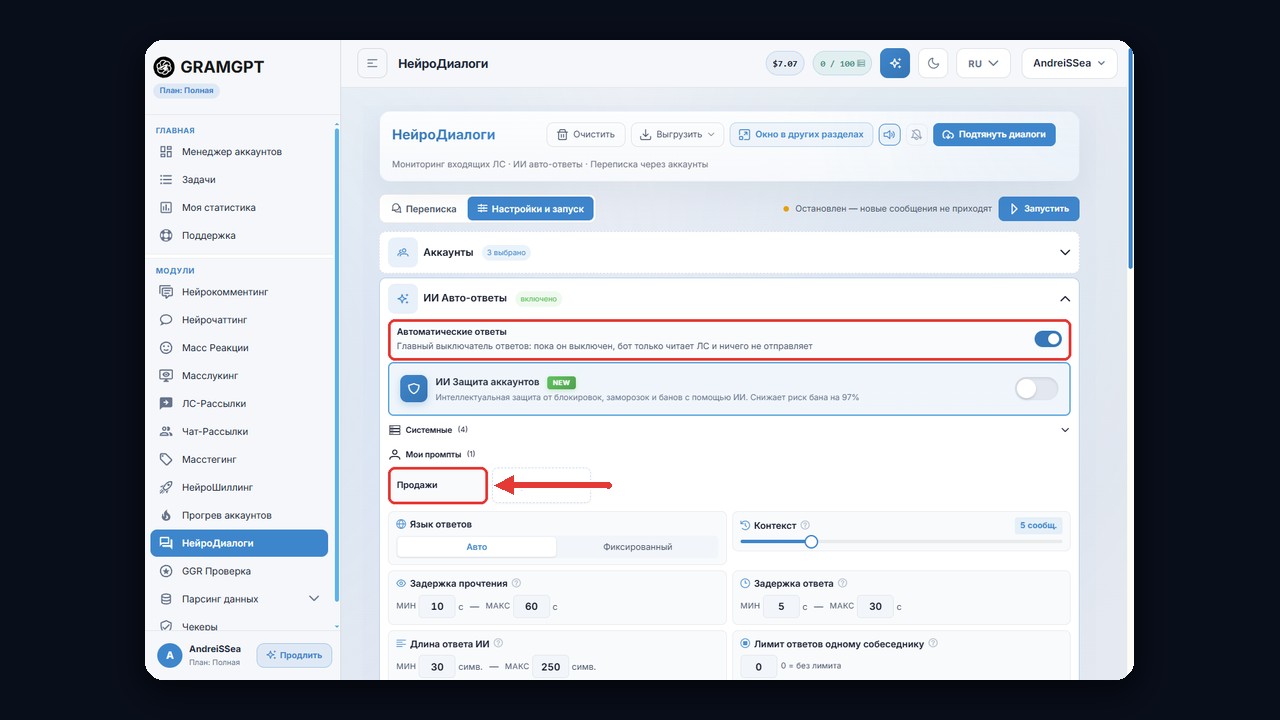Click the Задержка ответа help icon
1280x720 pixels.
pyautogui.click(x=842, y=583)
